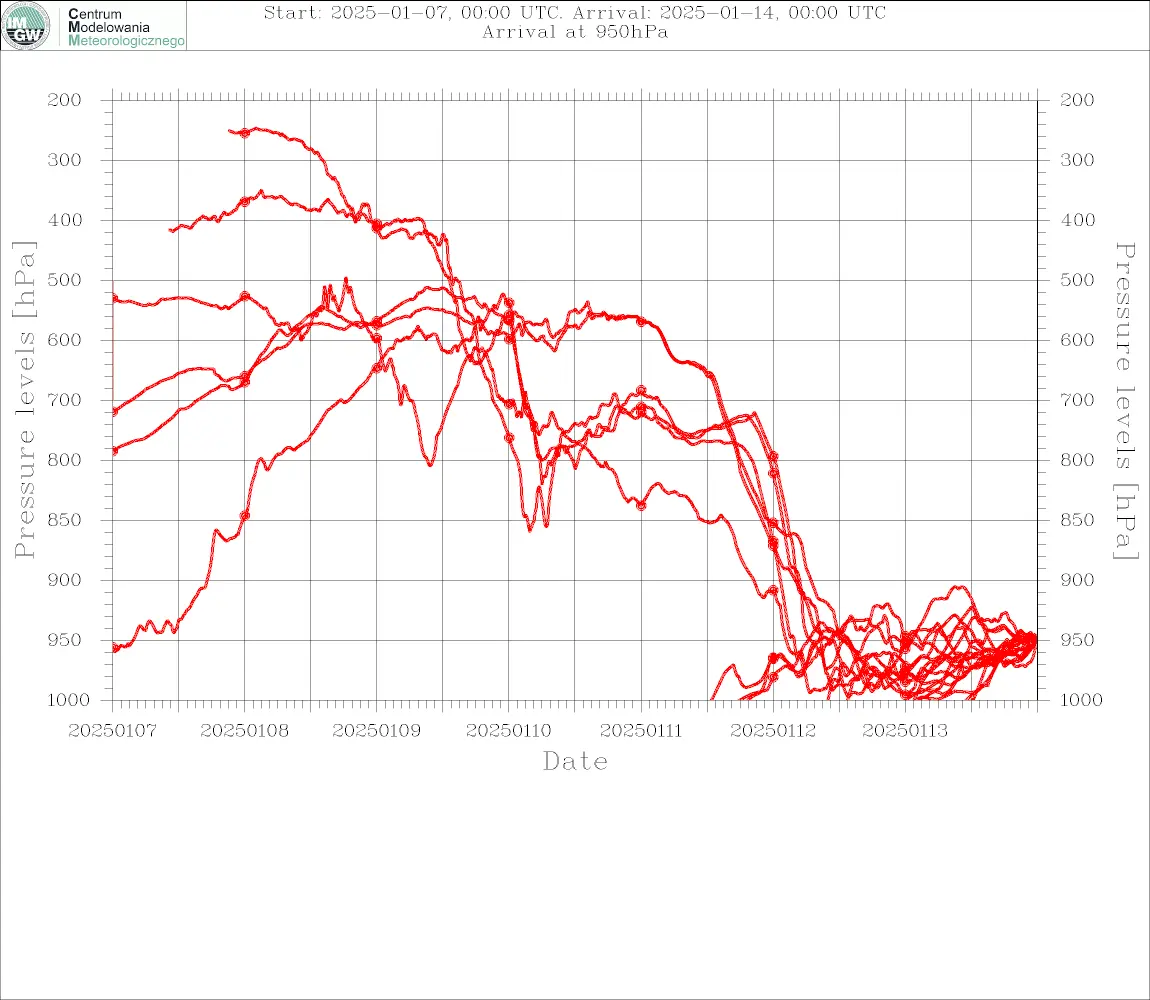Click the right y-axis label 200
This screenshot has height=1000, width=1150.
tap(1077, 100)
